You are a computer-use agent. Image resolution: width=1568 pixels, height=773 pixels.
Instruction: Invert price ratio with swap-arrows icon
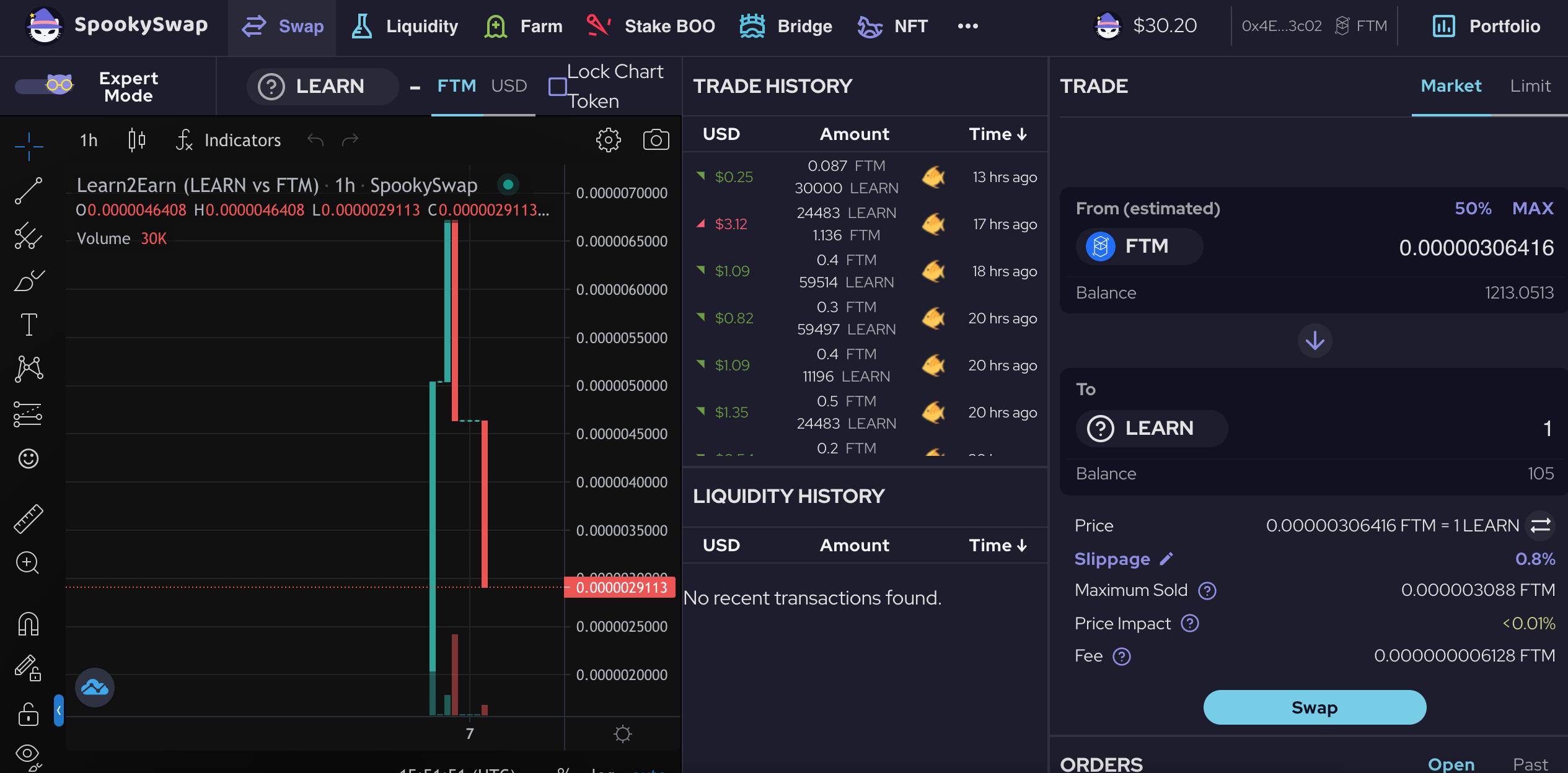click(1541, 525)
